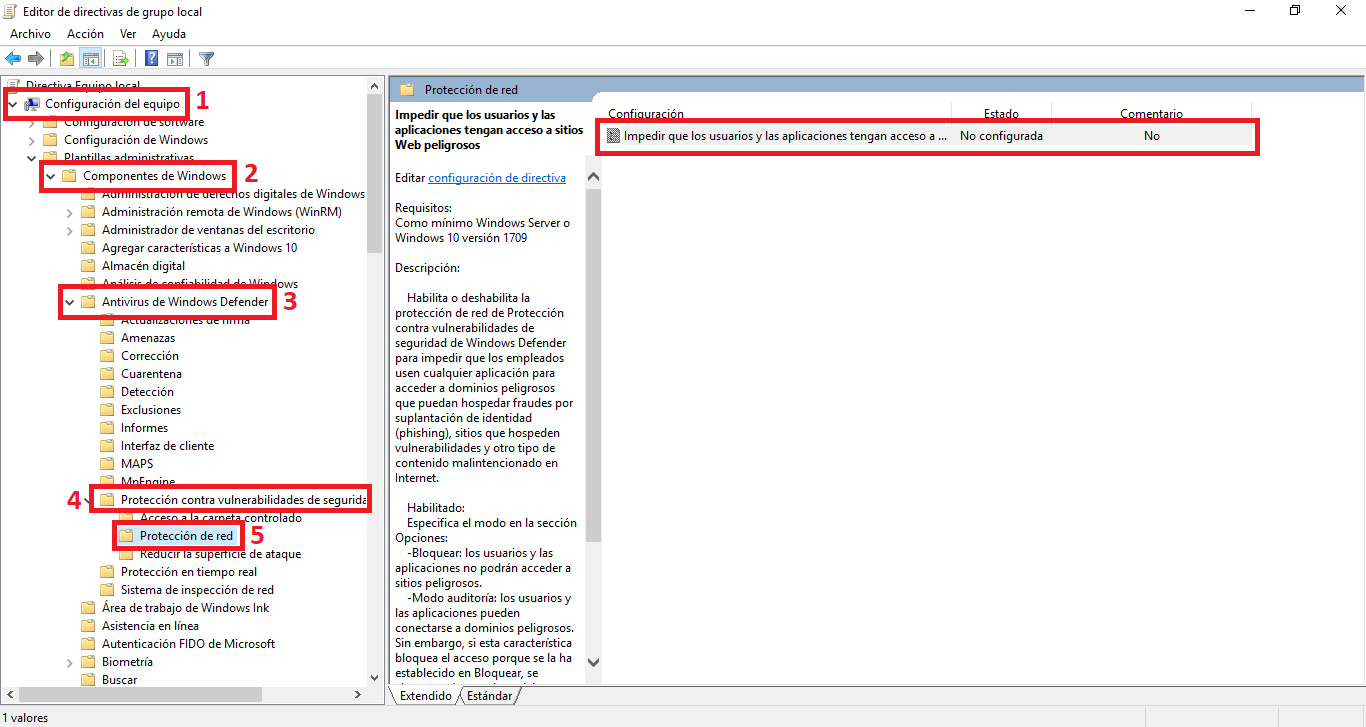The height and width of the screenshot is (727, 1366).
Task: Expand Administrador de ventanas del escritorio node
Action: 69,230
